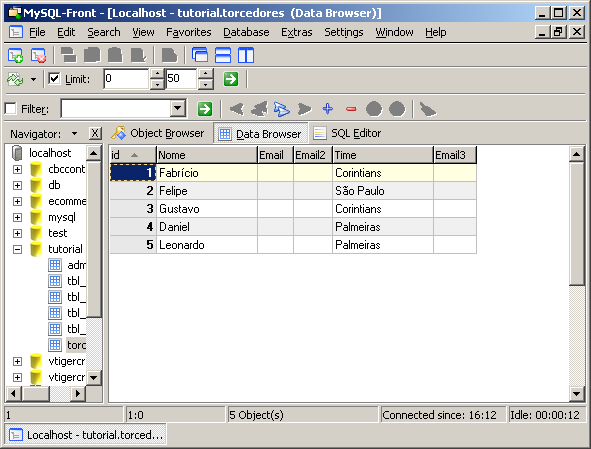Click the Gustavo cell
591x449 pixels.
pyautogui.click(x=207, y=209)
